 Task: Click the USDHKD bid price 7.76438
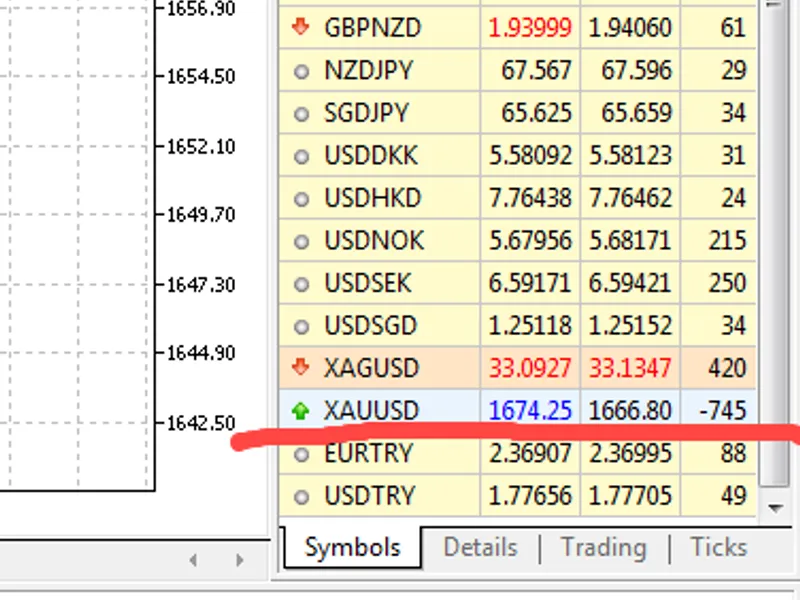pyautogui.click(x=530, y=198)
